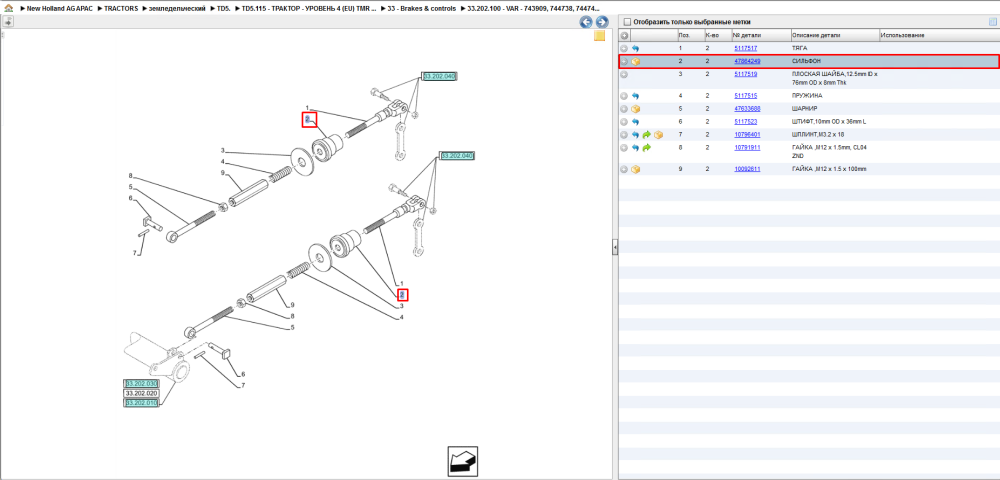Screen dimensions: 1000x480
Task: Open '33 - Brakes & controls' breadcrumb
Action: pyautogui.click(x=422, y=9)
